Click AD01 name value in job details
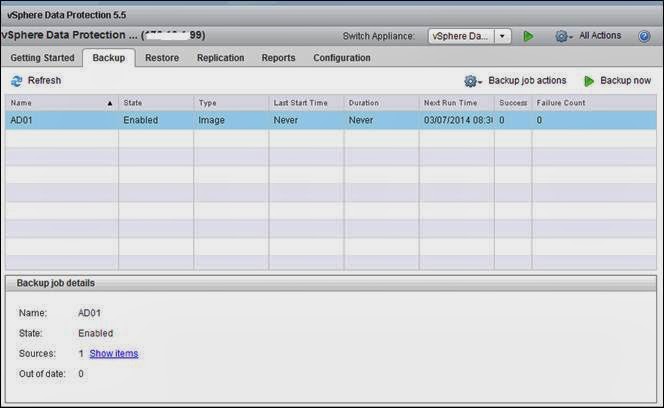Viewport: 664px width, 408px height. click(90, 313)
